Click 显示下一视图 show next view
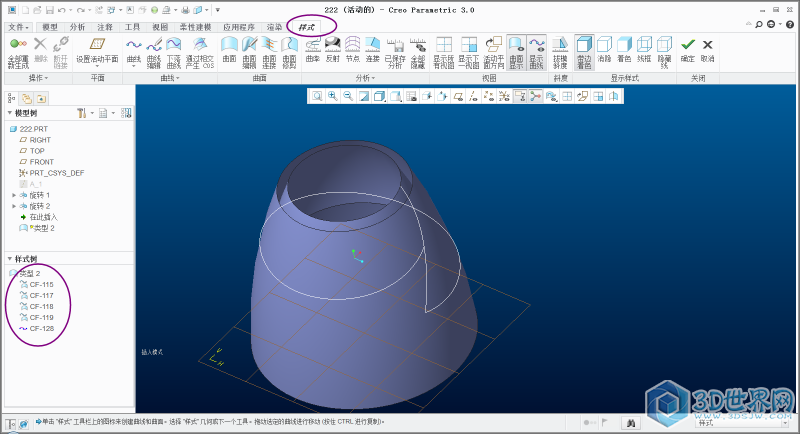 tap(468, 53)
